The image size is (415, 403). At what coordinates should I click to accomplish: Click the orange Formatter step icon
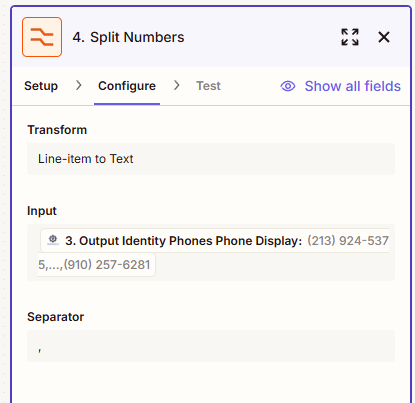pos(42,37)
